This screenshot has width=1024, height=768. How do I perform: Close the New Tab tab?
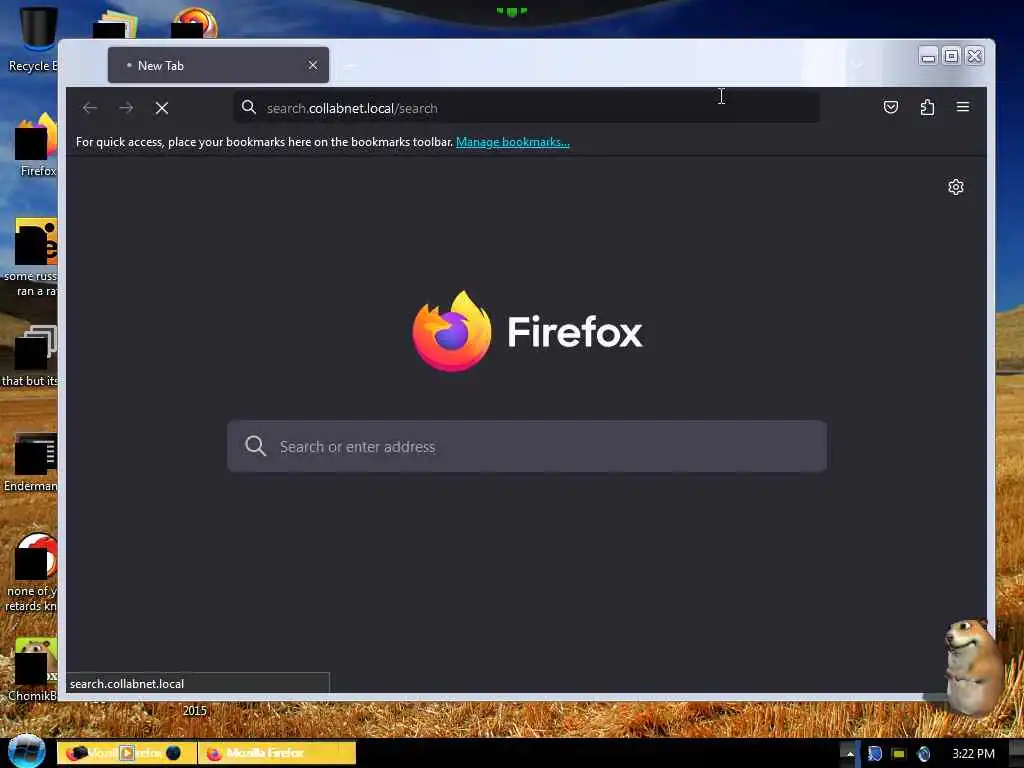[x=313, y=65]
